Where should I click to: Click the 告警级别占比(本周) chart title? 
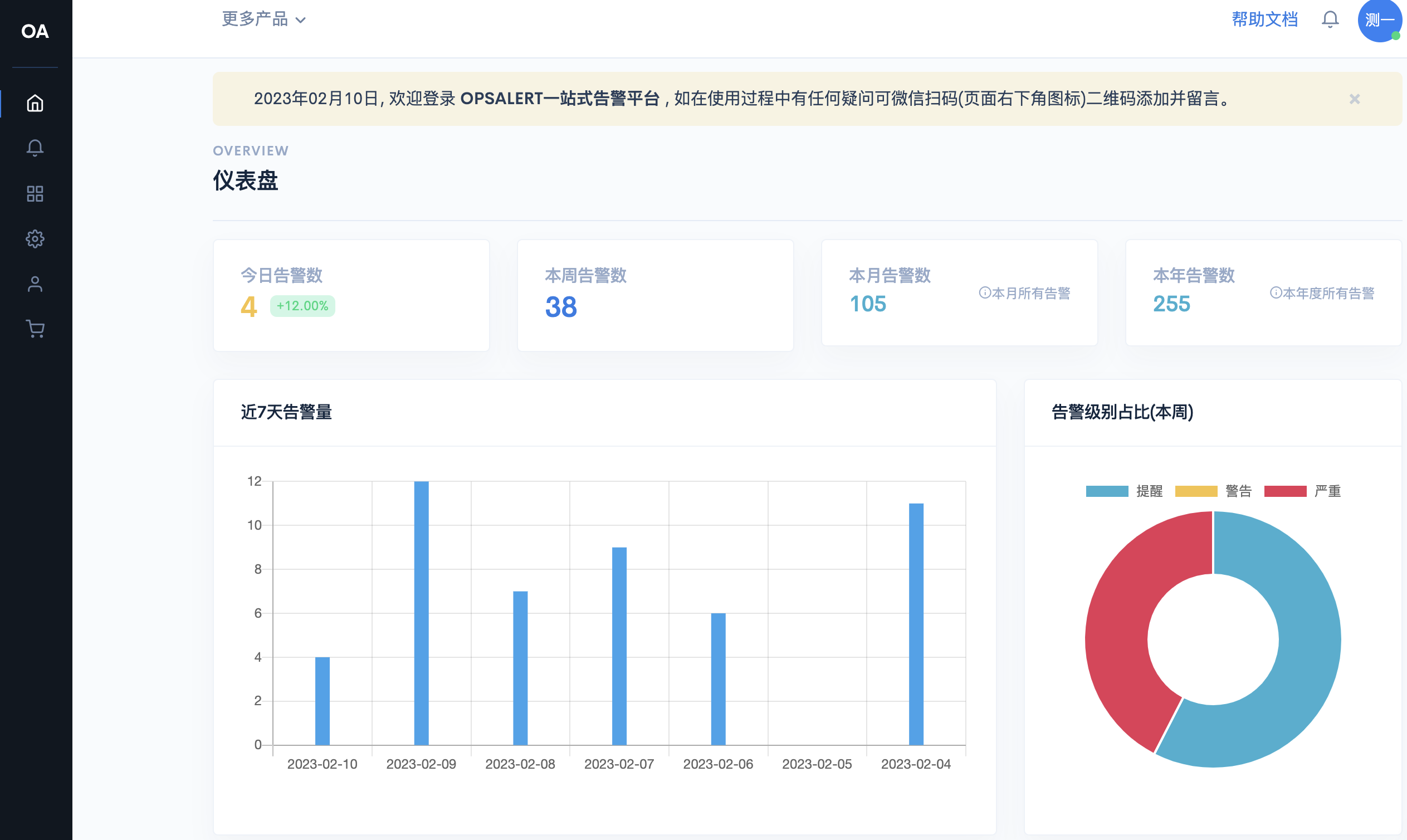[x=1122, y=412]
